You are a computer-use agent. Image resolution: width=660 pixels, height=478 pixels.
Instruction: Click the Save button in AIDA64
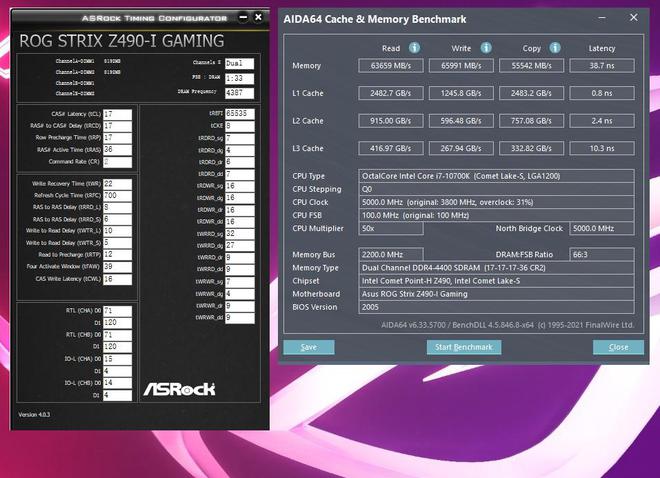click(x=309, y=347)
